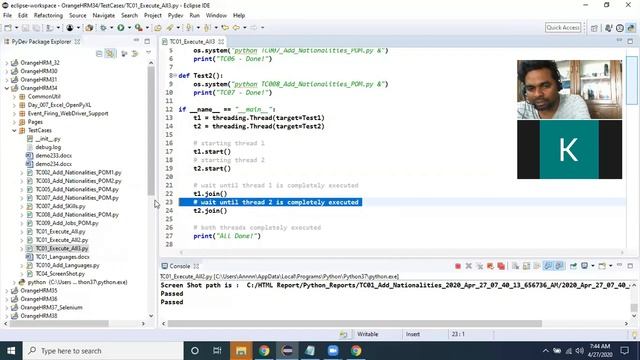Image resolution: width=640 pixels, height=360 pixels.
Task: Open the Refactoring menu
Action: [48, 16]
